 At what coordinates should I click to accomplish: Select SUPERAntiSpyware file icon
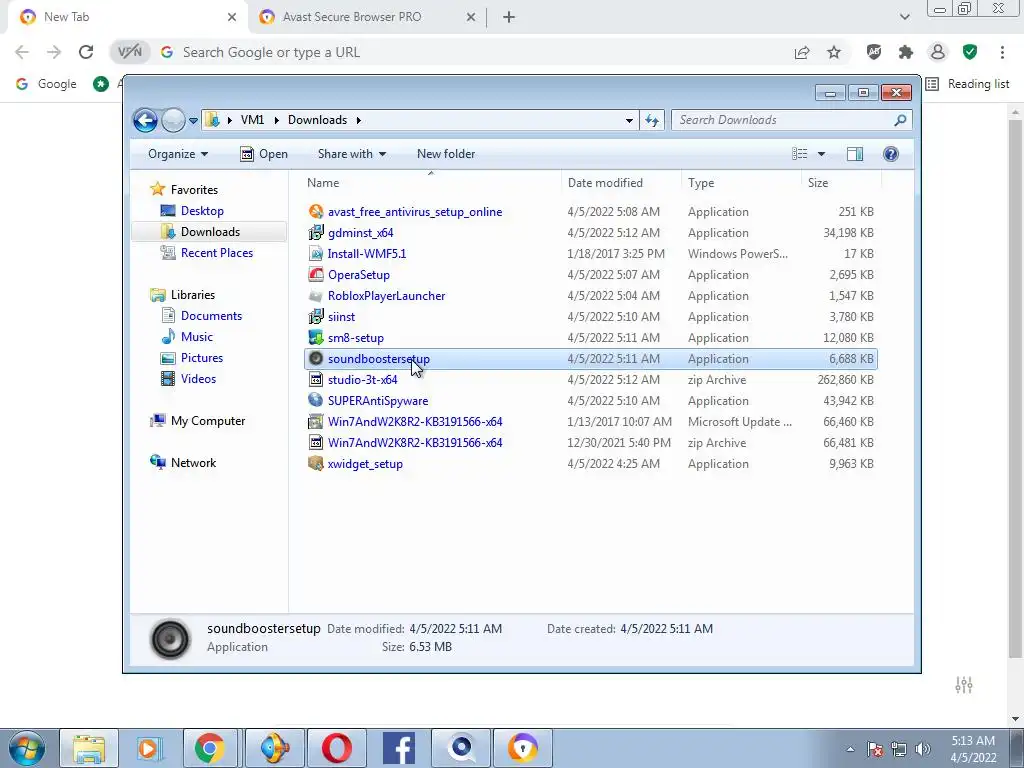tap(315, 400)
